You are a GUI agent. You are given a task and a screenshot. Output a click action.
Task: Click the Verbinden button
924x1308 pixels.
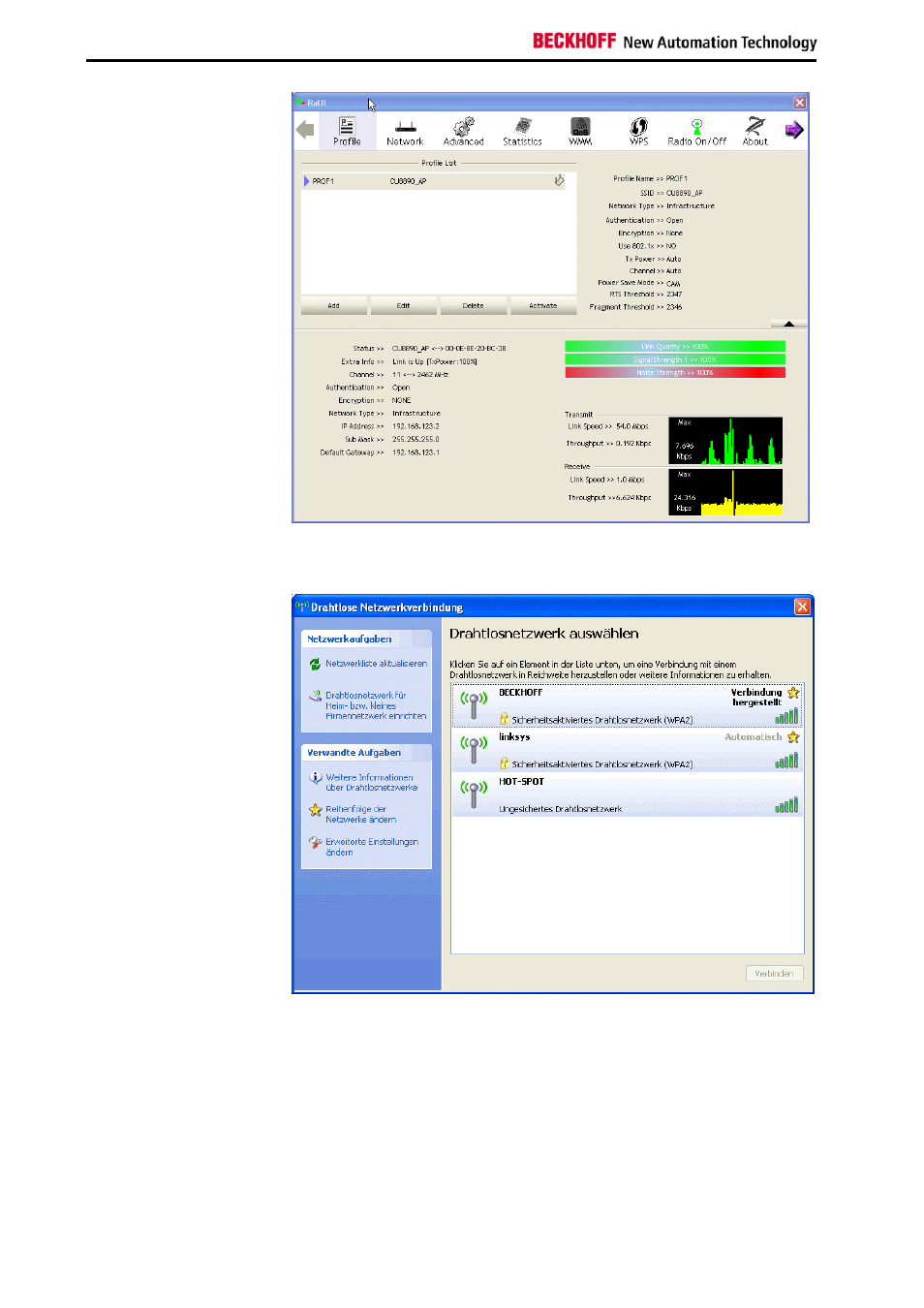(774, 974)
